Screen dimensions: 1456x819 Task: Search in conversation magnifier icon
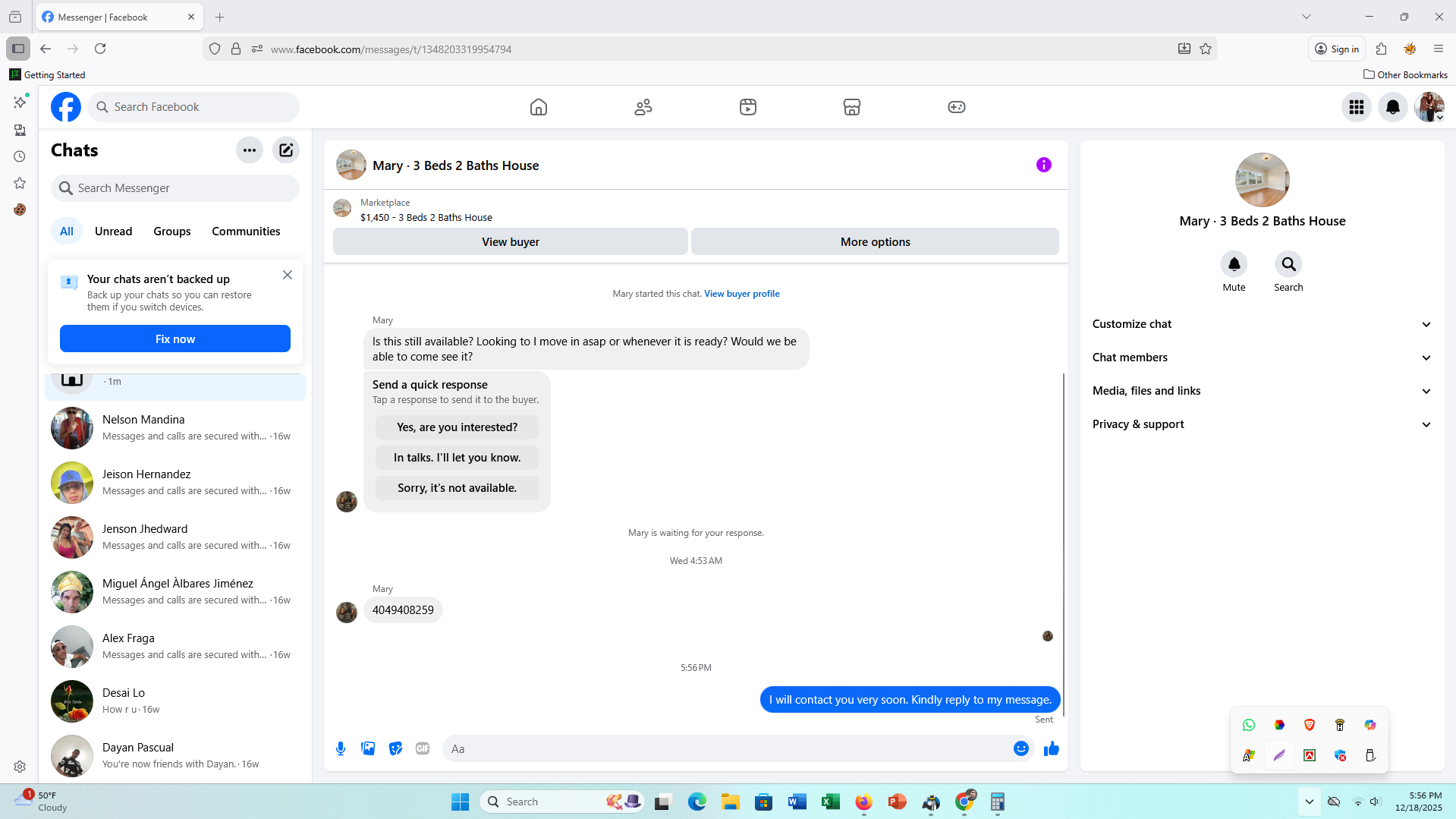1289,264
